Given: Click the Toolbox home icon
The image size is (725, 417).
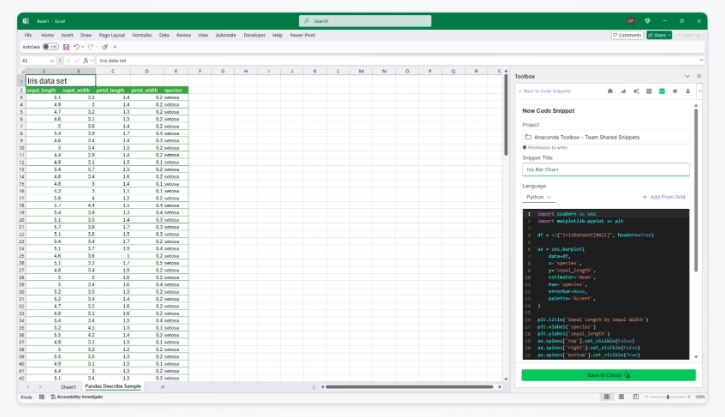Looking at the screenshot, I should point(610,91).
